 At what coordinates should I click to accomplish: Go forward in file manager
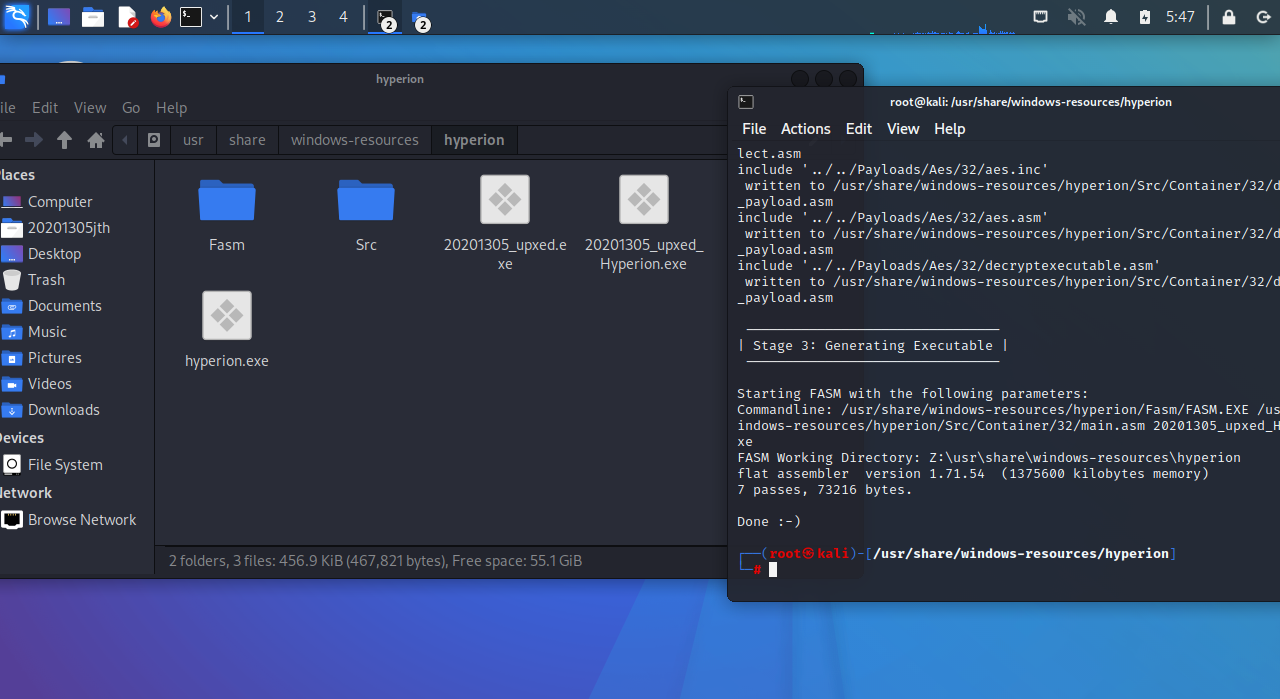(x=33, y=140)
